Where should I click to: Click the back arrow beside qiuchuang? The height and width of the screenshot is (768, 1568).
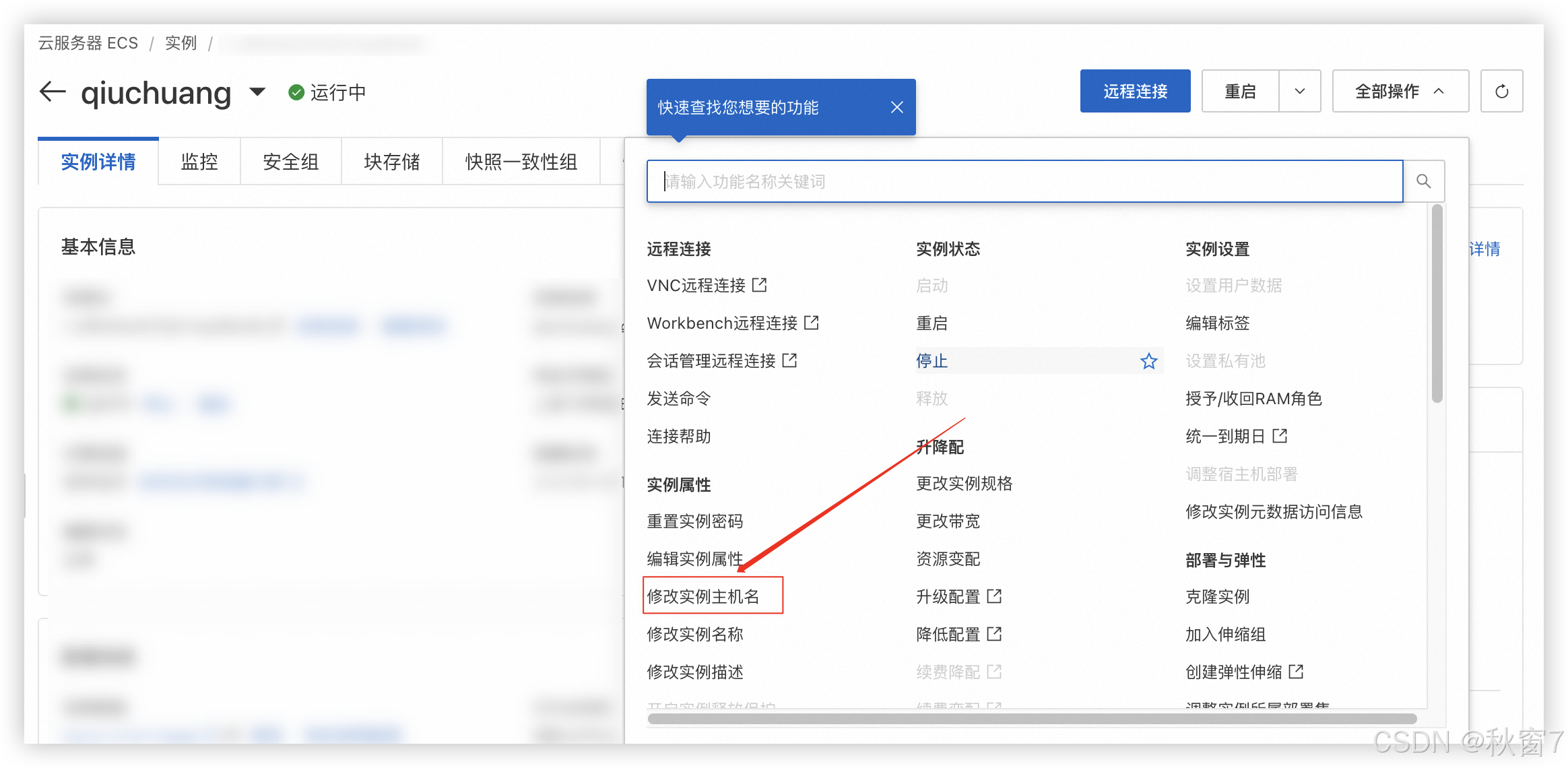pyautogui.click(x=53, y=92)
